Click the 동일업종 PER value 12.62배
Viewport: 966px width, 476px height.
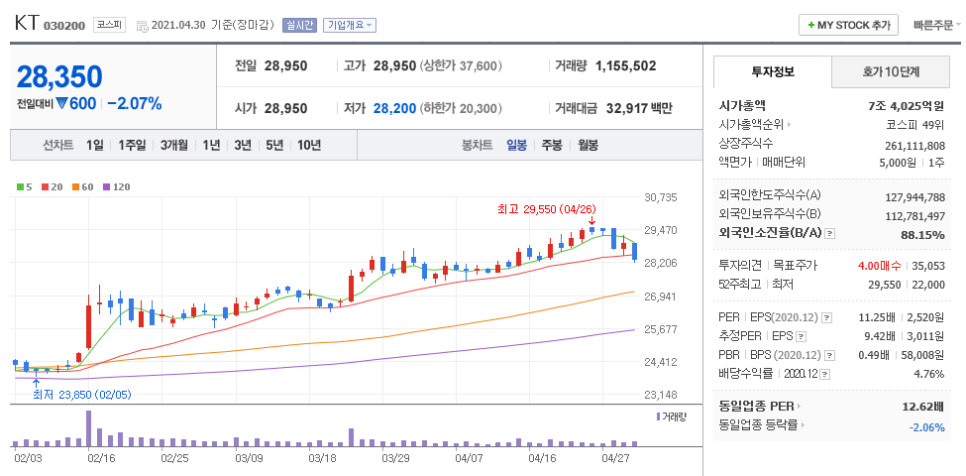(921, 406)
